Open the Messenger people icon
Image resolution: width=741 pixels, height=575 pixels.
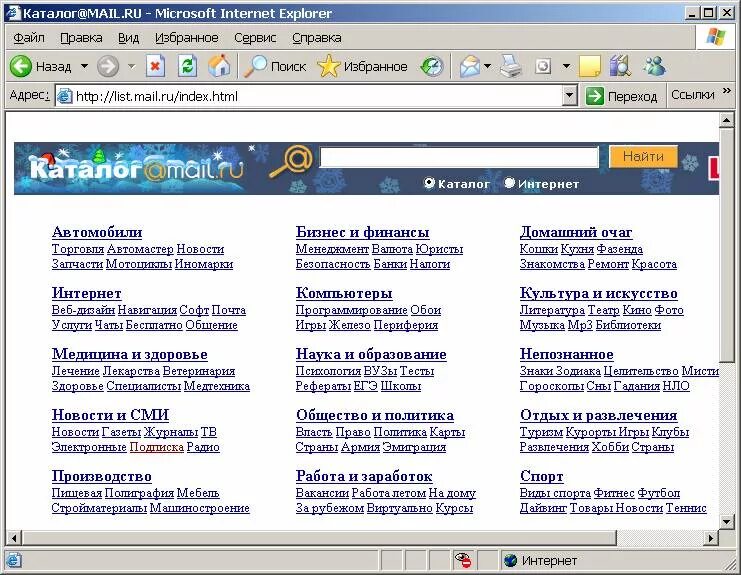coord(655,66)
